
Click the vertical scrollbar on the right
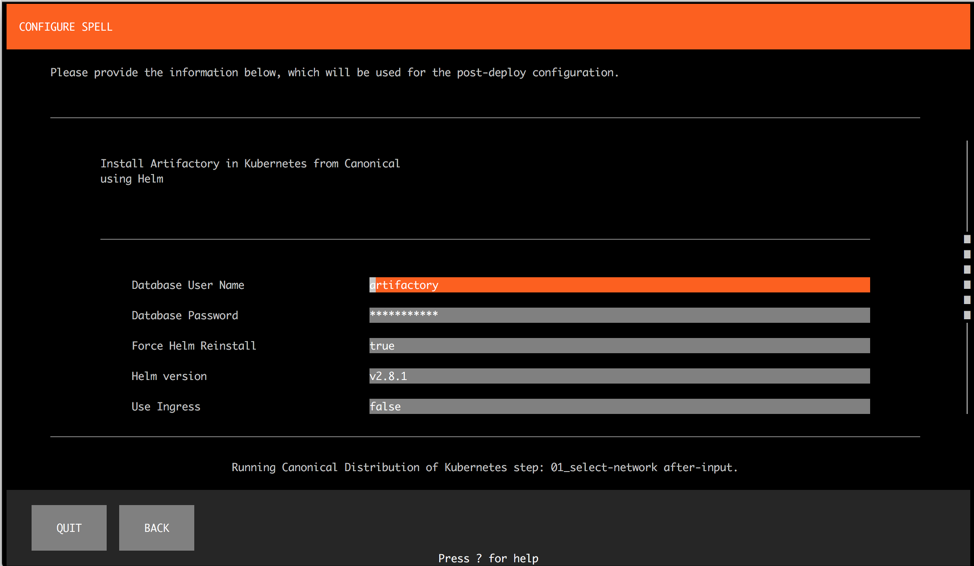click(967, 277)
